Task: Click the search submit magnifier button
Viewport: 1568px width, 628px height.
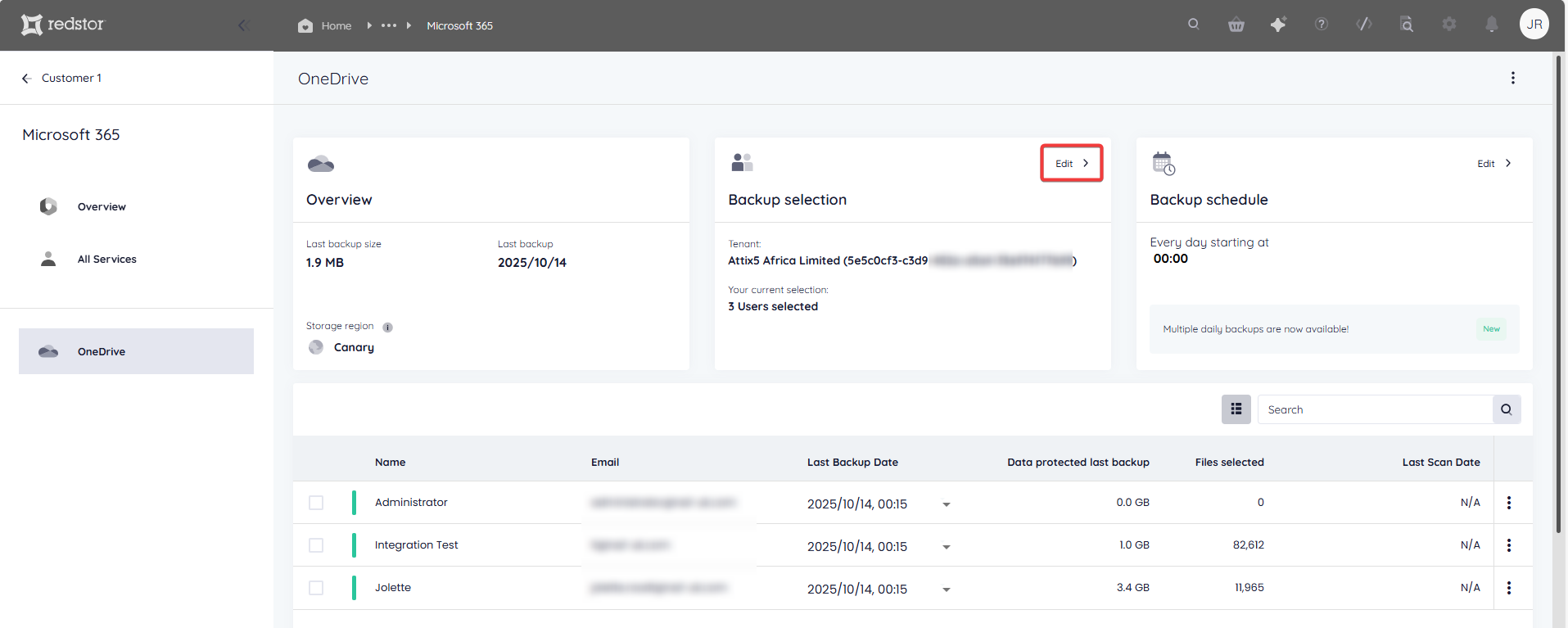Action: click(x=1507, y=409)
